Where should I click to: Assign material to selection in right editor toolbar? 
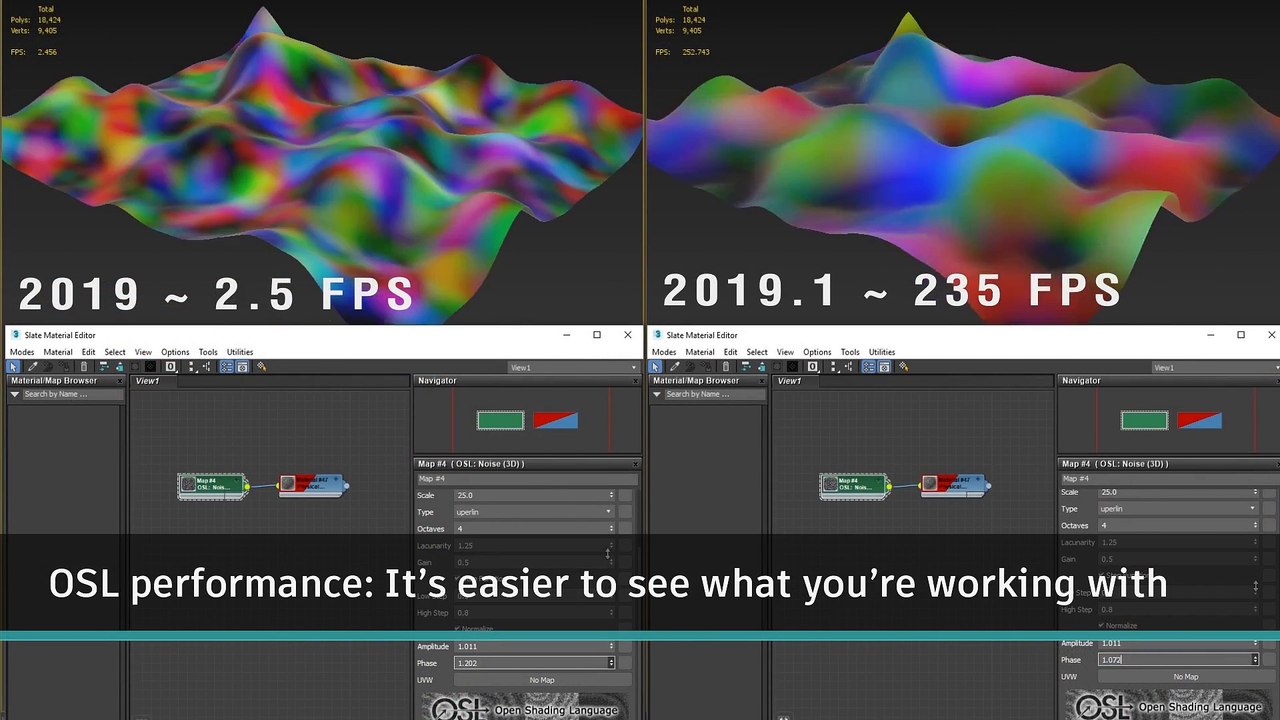click(706, 367)
